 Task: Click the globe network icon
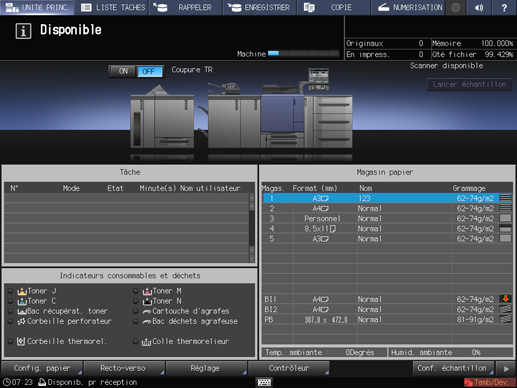tap(456, 7)
